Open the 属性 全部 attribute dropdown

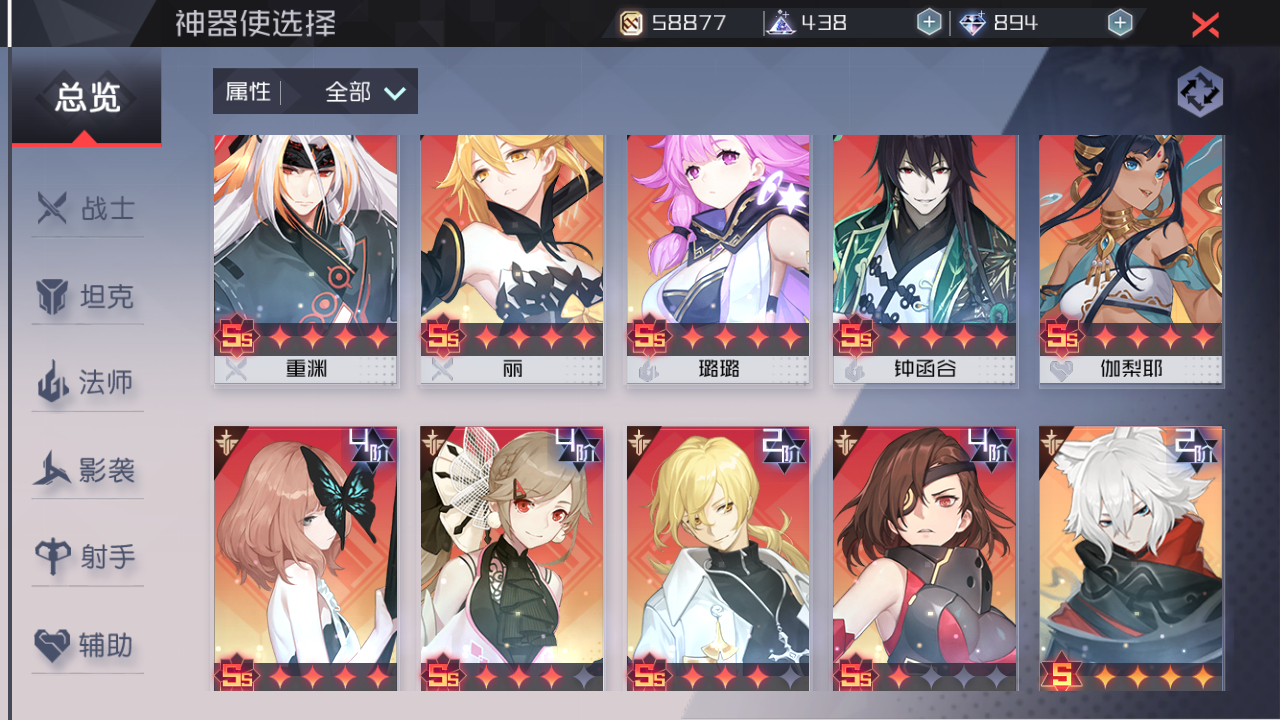pyautogui.click(x=315, y=92)
